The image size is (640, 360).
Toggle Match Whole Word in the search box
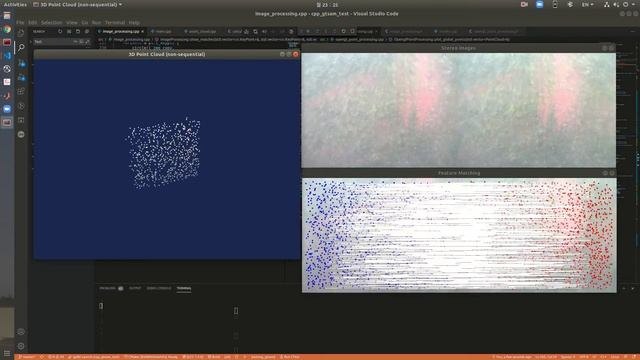click(x=82, y=42)
